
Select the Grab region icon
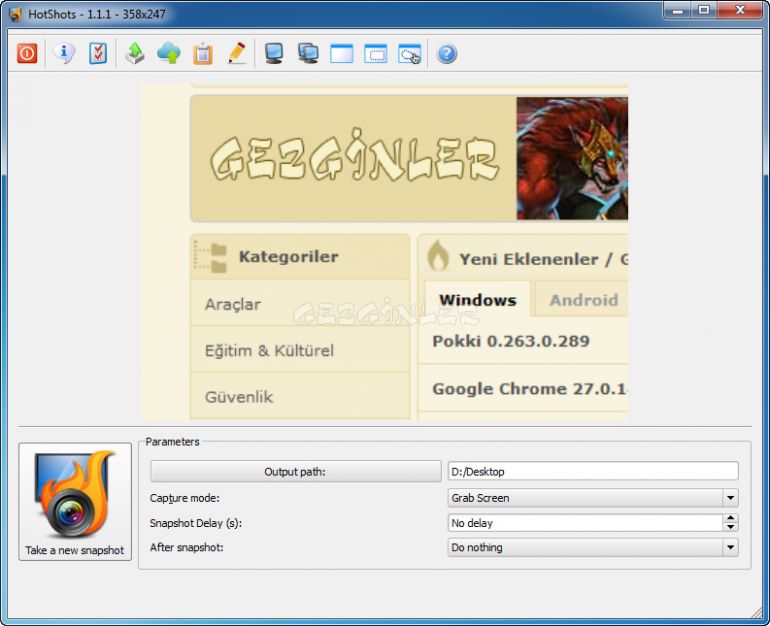[376, 54]
